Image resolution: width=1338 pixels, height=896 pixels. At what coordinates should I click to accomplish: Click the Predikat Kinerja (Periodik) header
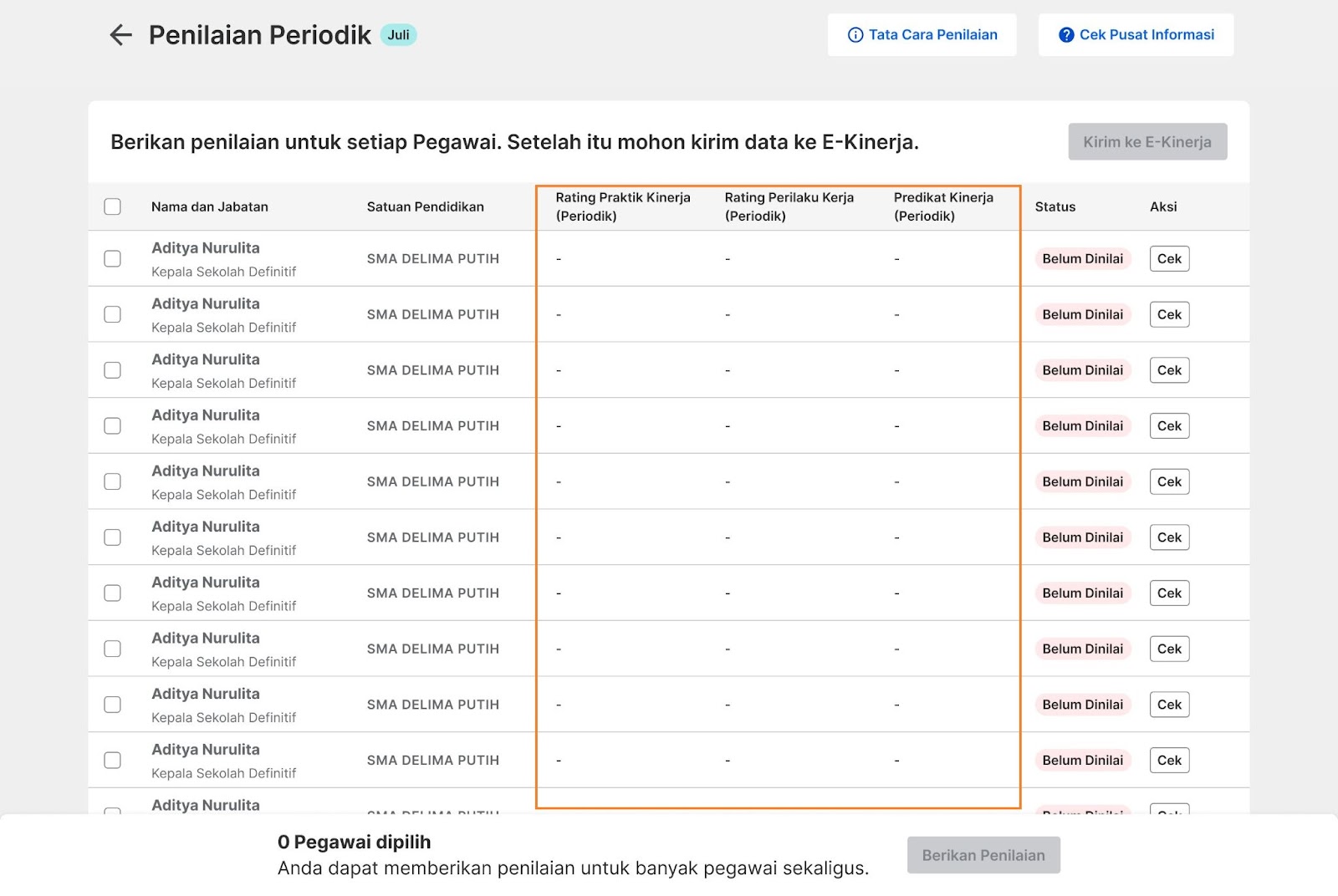coord(943,206)
